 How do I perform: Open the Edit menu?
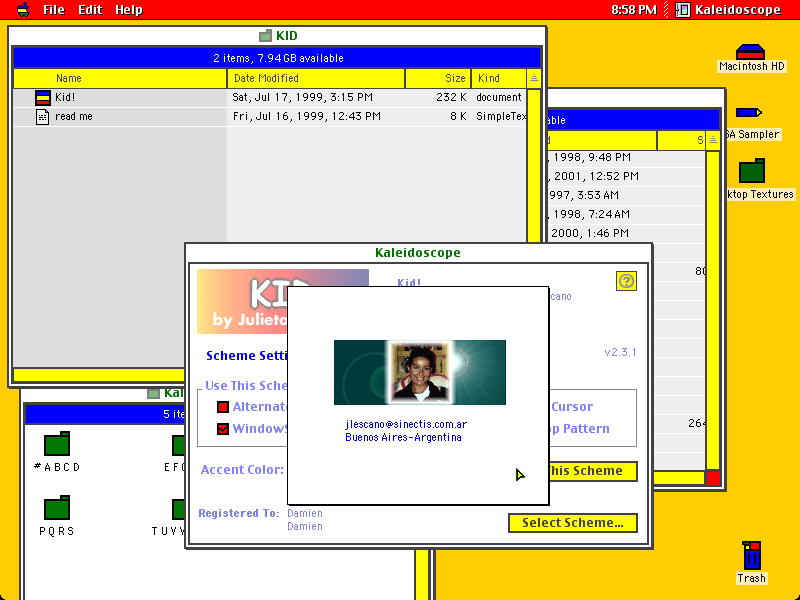[90, 10]
